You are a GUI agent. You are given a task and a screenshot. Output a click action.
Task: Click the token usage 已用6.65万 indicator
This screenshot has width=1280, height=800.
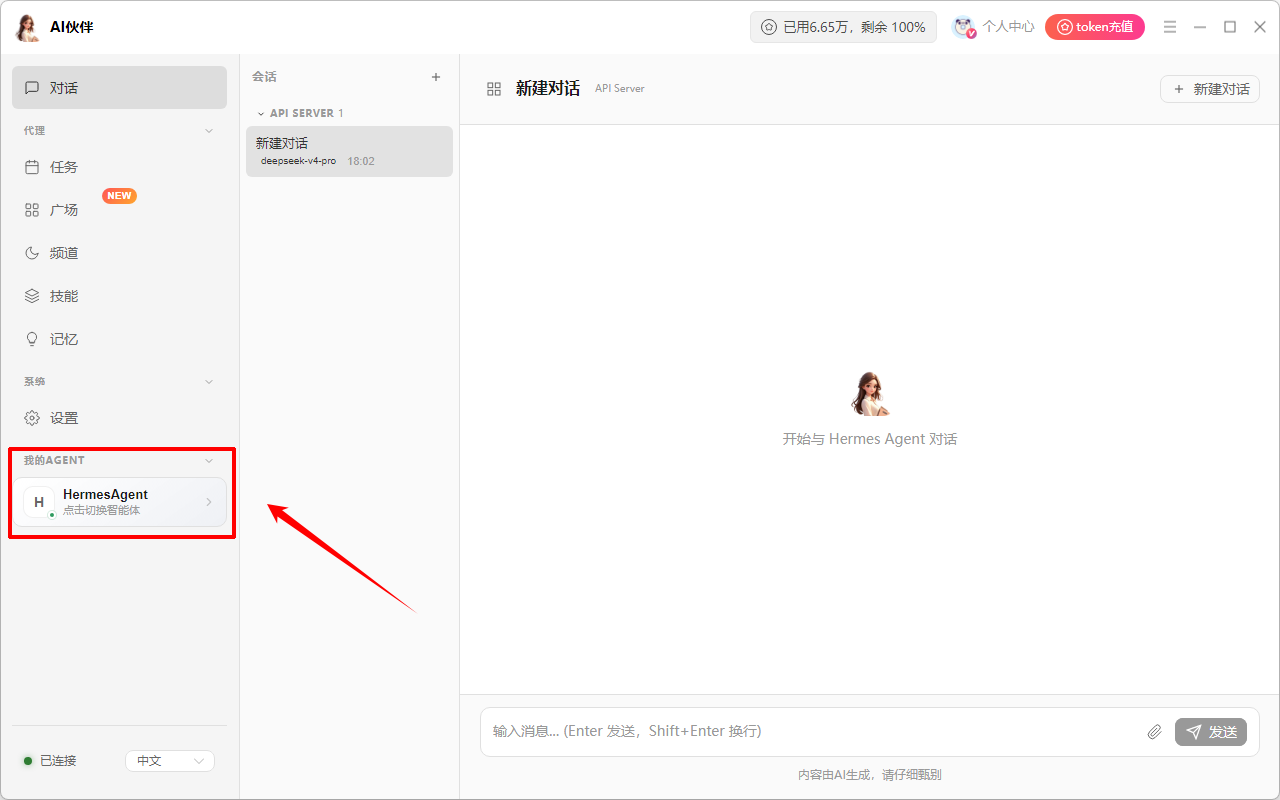(x=843, y=27)
